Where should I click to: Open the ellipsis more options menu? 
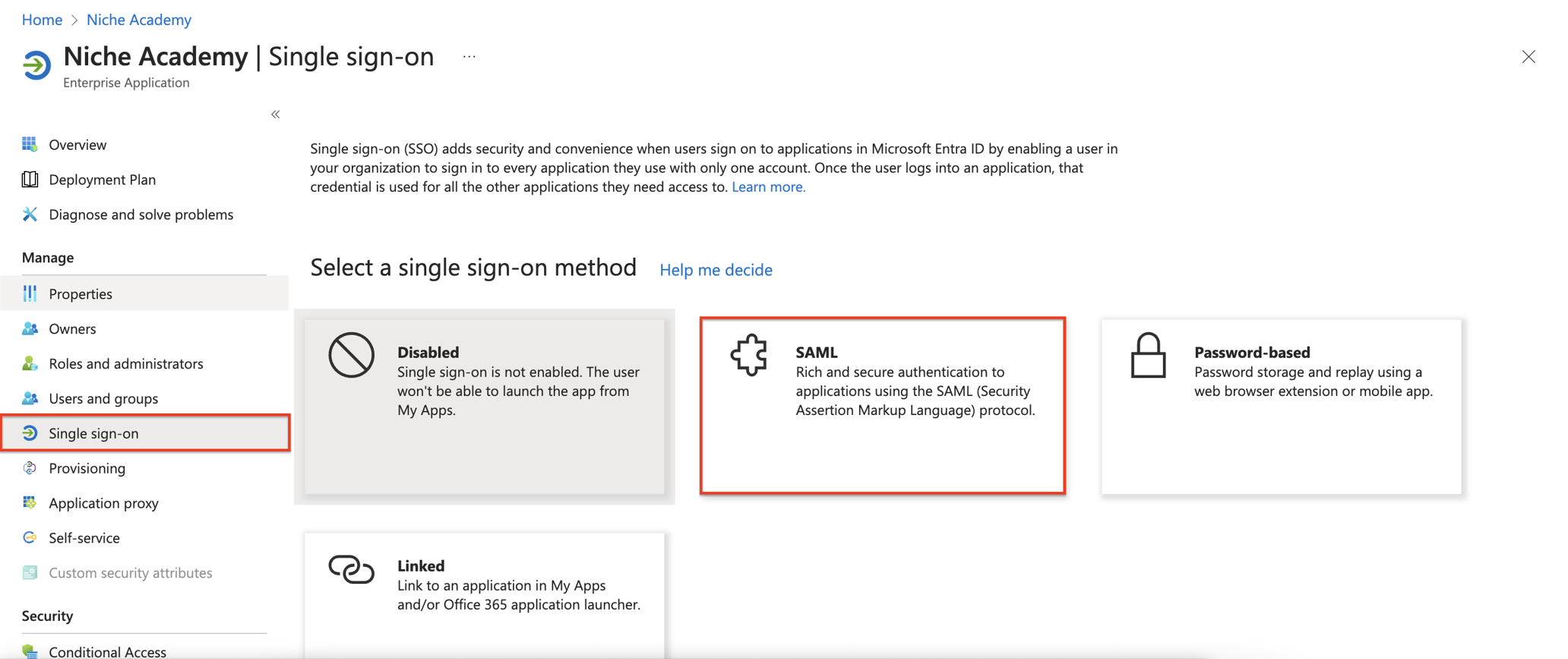469,57
